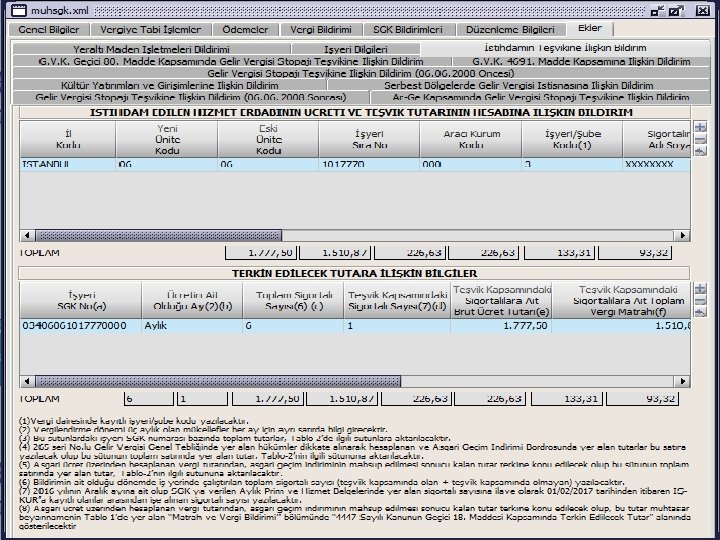
Task: Select the Ekler tab
Action: coord(590,28)
